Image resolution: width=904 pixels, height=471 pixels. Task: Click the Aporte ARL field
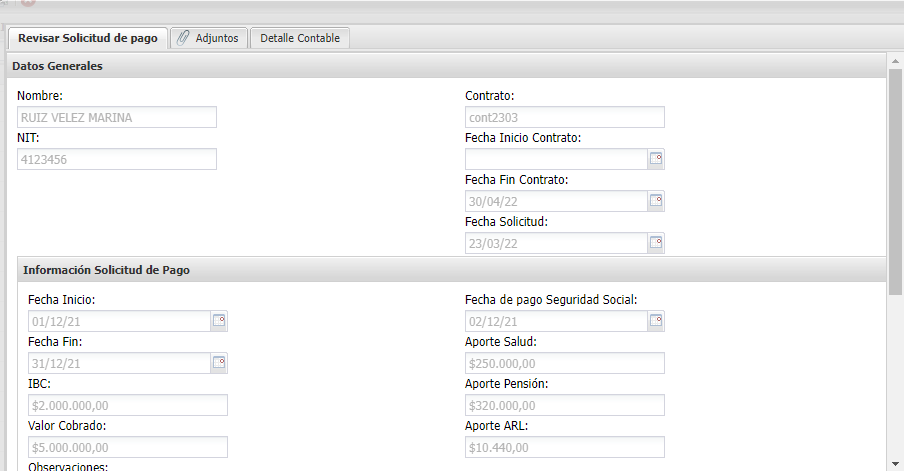point(564,447)
